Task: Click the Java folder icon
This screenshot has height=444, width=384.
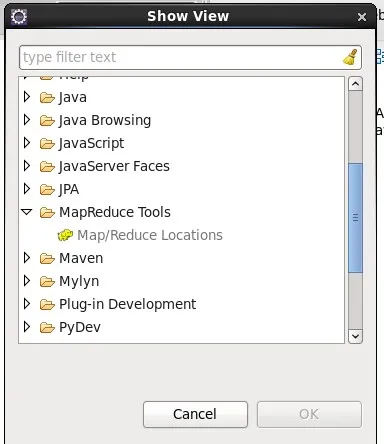Action: [47, 97]
